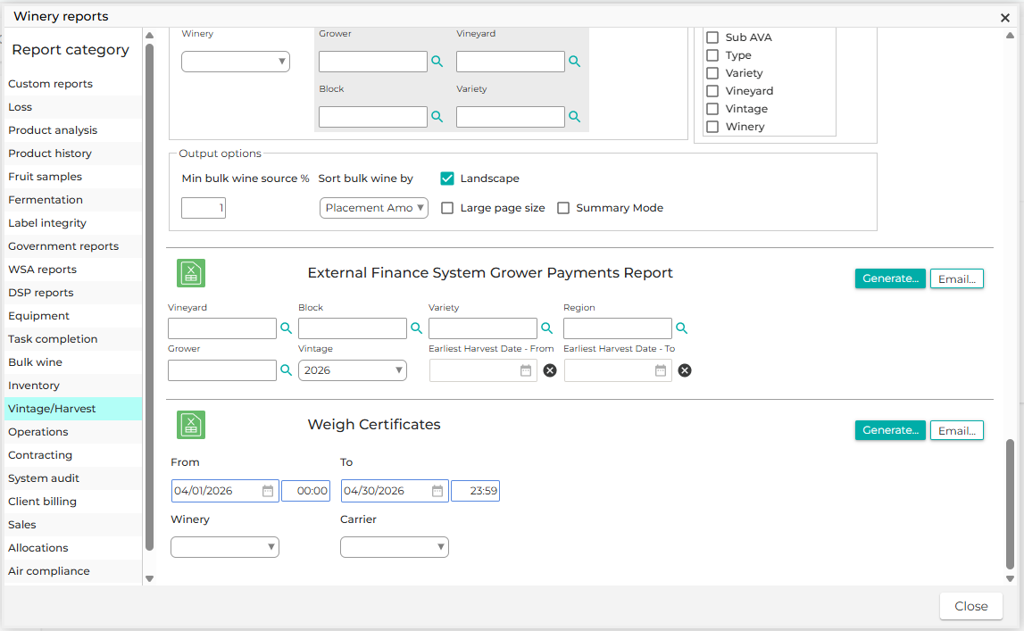Check the Winery checkbox

pyautogui.click(x=712, y=126)
